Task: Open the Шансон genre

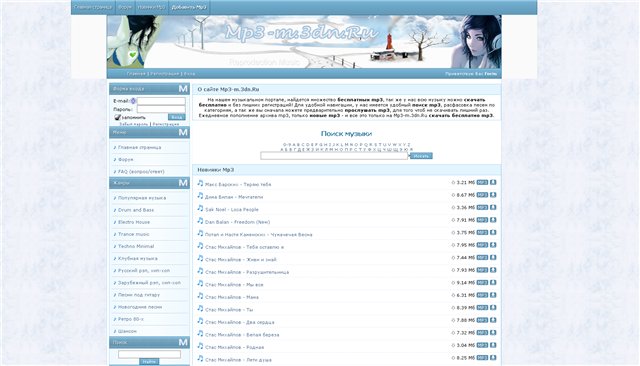Action: coord(127,331)
